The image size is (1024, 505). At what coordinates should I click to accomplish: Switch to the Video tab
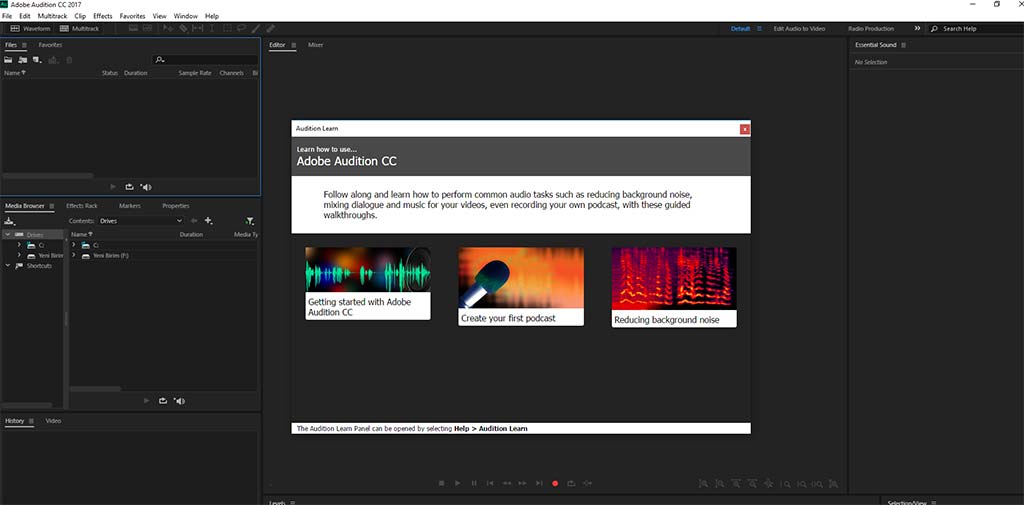(53, 421)
